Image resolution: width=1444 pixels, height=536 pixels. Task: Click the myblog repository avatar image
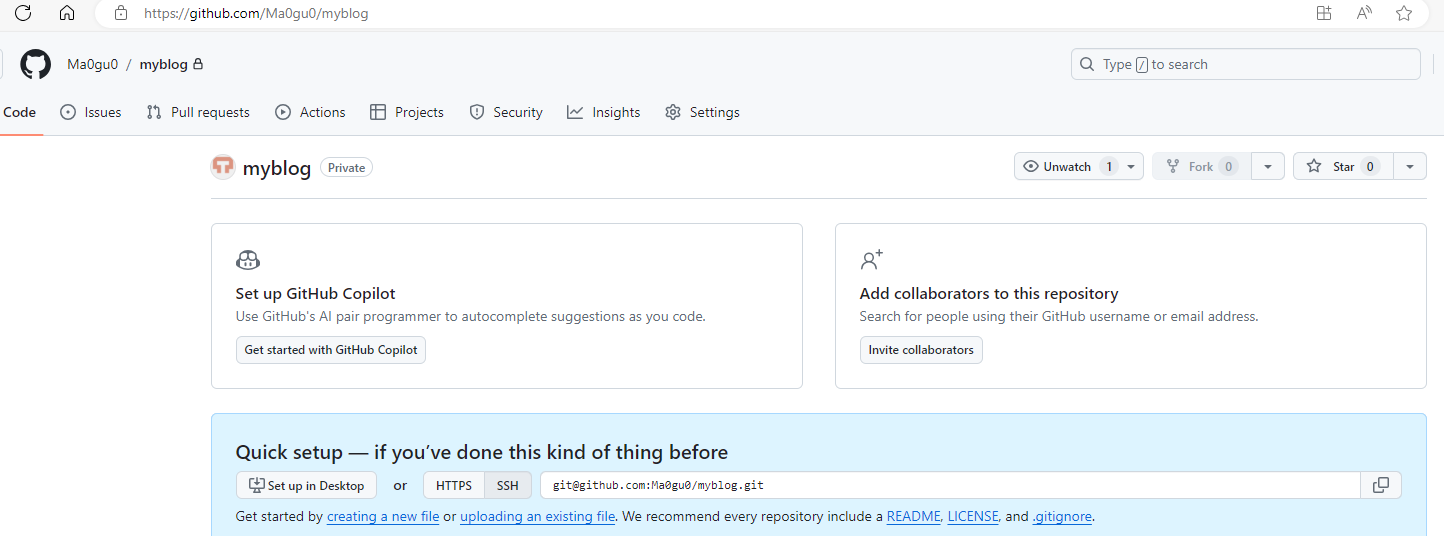[x=223, y=167]
